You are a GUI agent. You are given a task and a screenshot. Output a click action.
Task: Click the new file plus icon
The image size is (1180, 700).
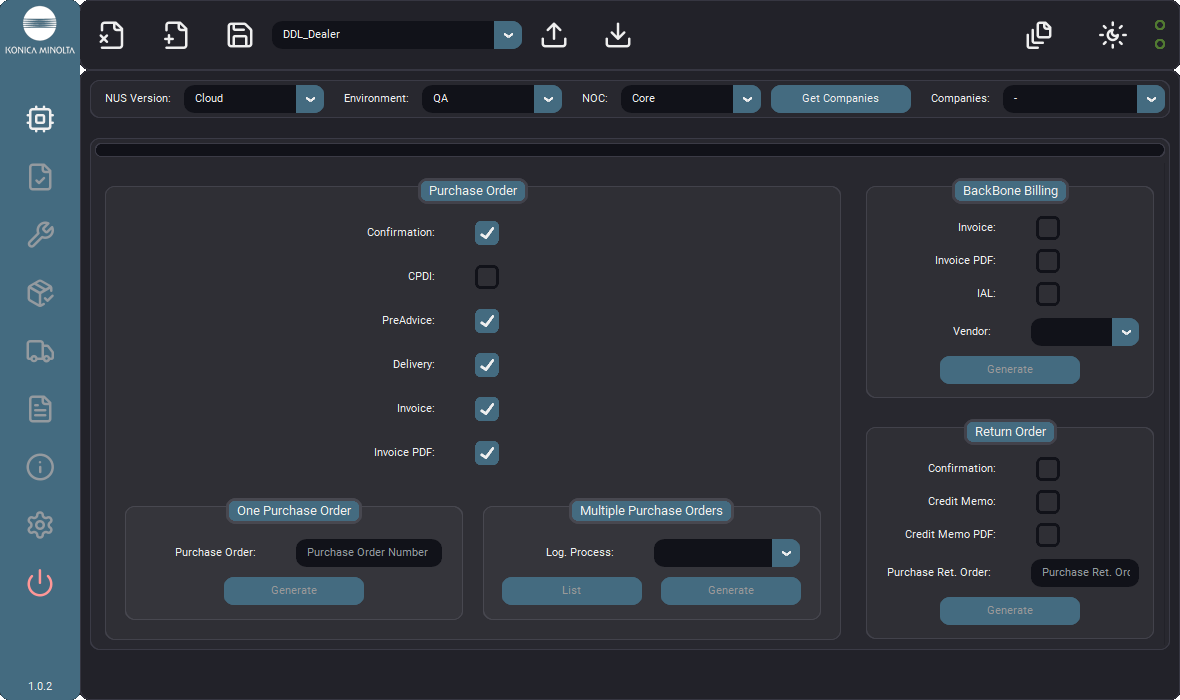point(176,35)
